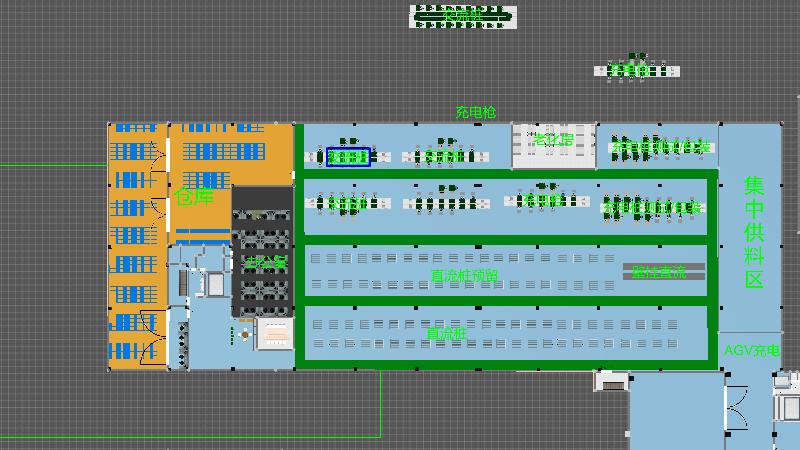The width and height of the screenshot is (800, 450).
Task: Select the AGV充电 area label
Action: [x=750, y=351]
